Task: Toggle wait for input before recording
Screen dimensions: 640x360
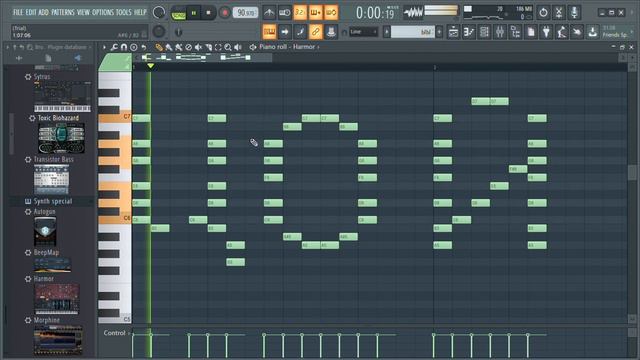Action: (x=284, y=13)
